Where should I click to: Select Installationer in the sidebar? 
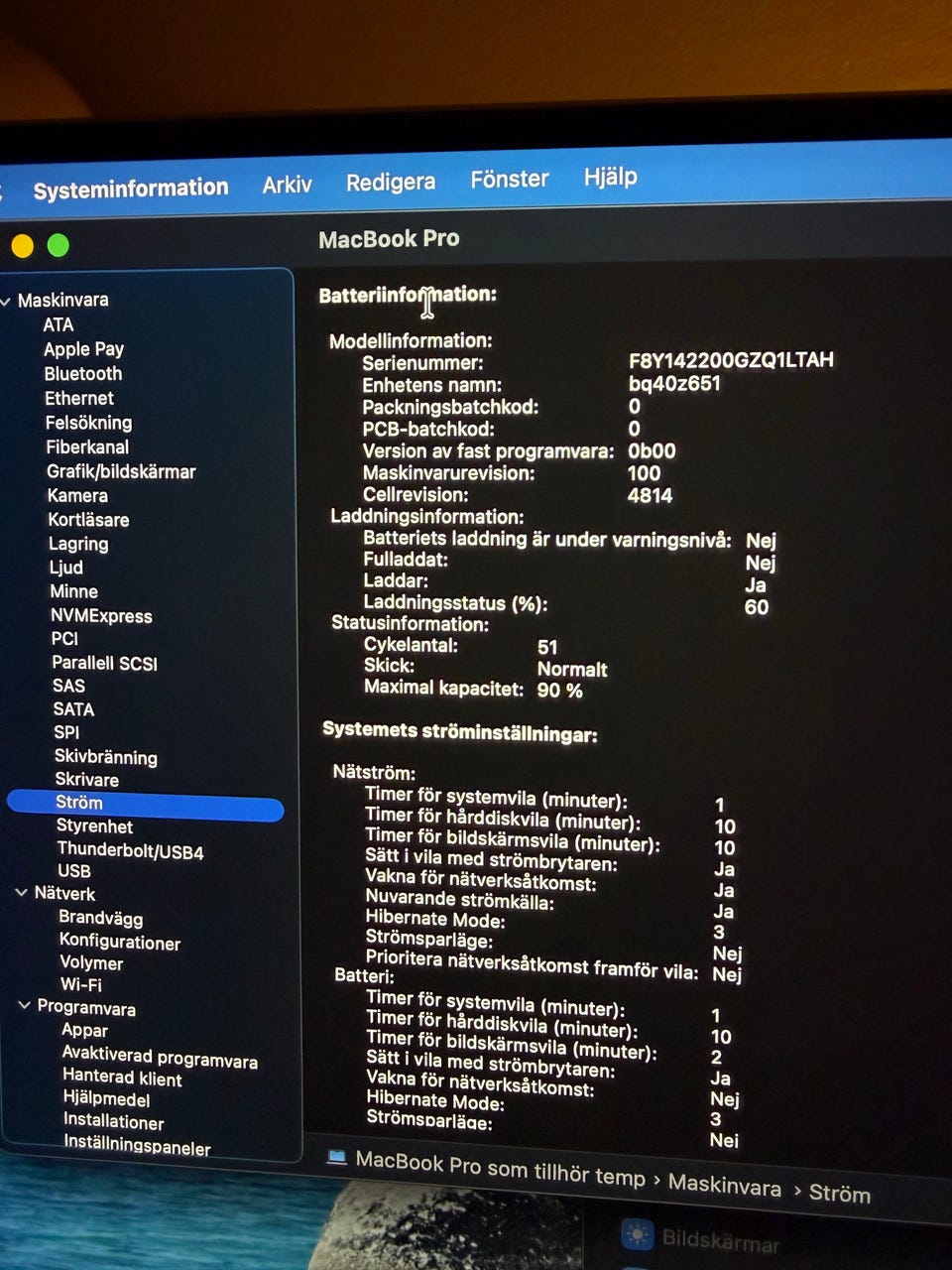[x=114, y=1122]
